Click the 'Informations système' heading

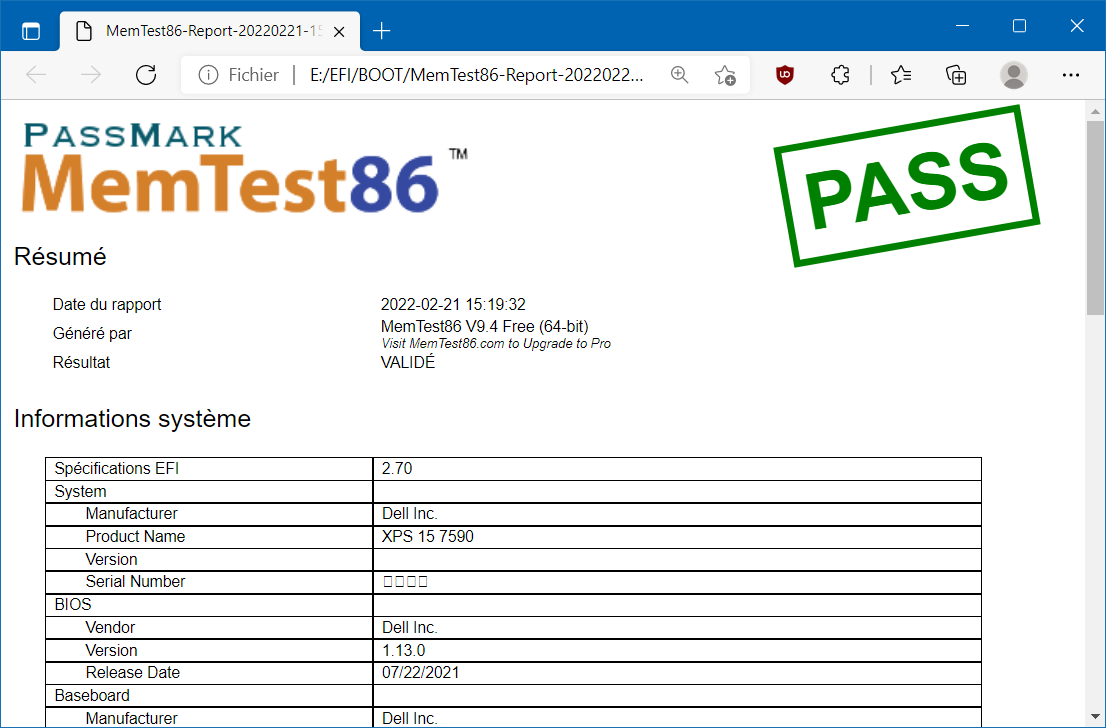[133, 418]
